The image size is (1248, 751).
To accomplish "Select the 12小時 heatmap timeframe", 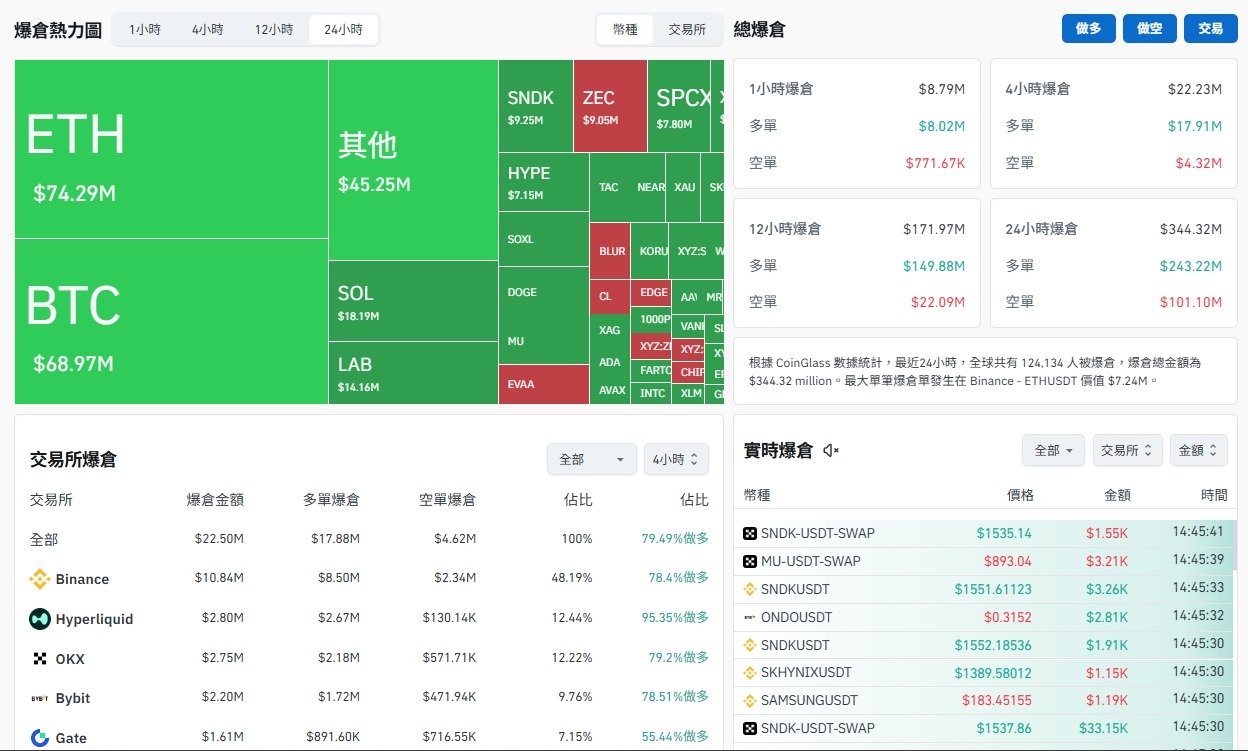I will point(274,30).
